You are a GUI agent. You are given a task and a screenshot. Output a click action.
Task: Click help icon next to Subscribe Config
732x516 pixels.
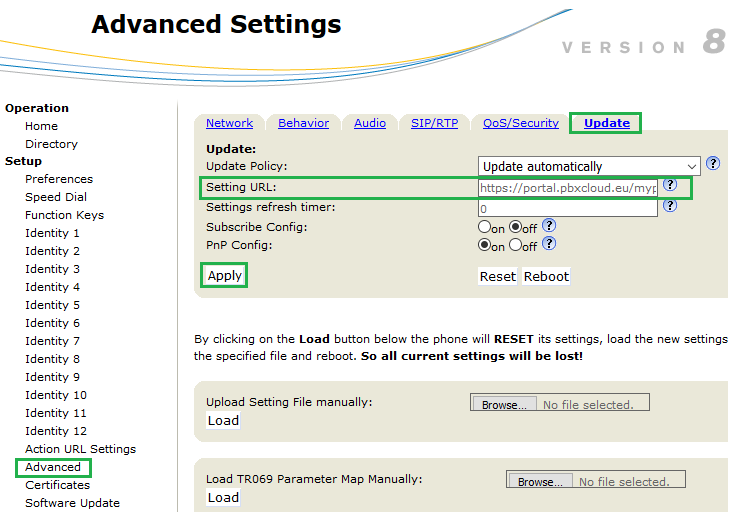click(549, 226)
